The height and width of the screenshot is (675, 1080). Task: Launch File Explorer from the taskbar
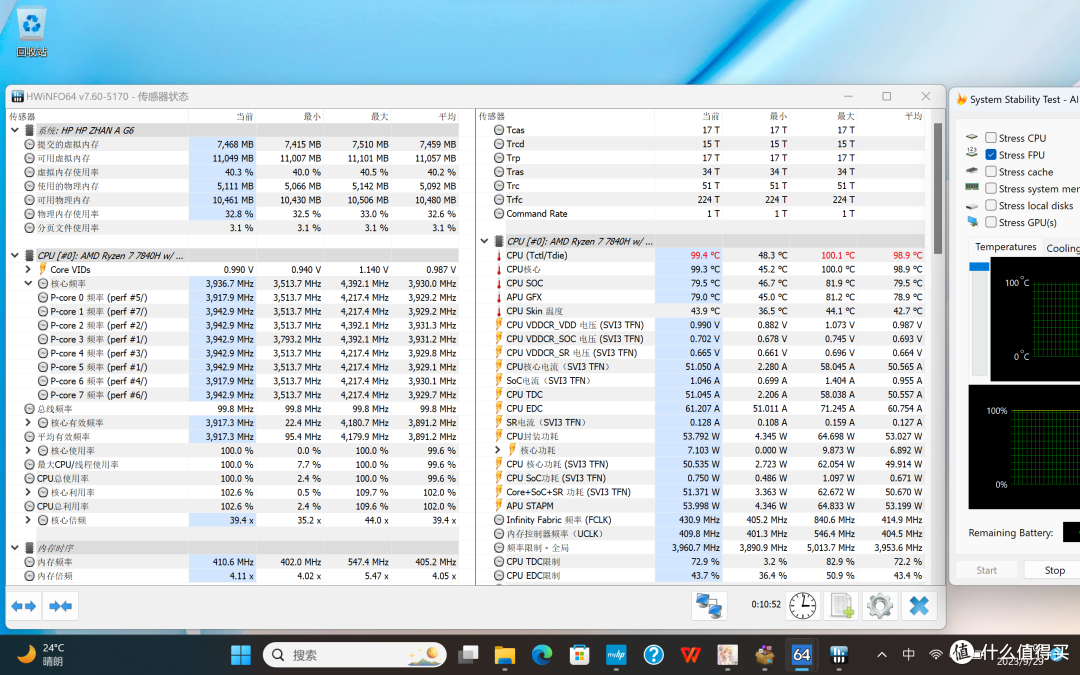coord(505,654)
